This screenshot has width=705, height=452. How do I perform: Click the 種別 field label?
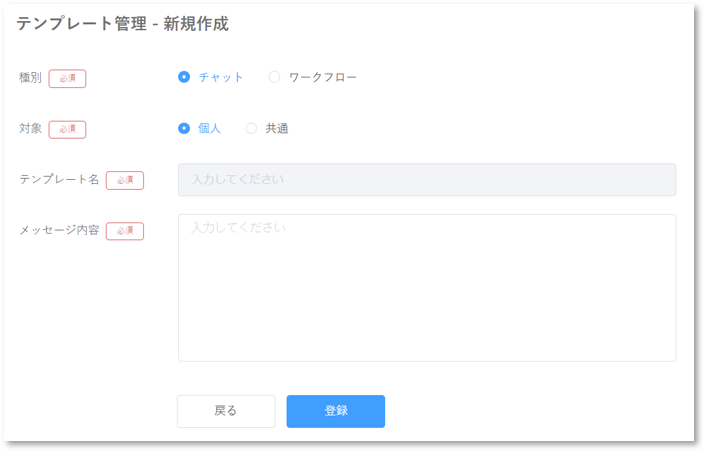[30, 78]
